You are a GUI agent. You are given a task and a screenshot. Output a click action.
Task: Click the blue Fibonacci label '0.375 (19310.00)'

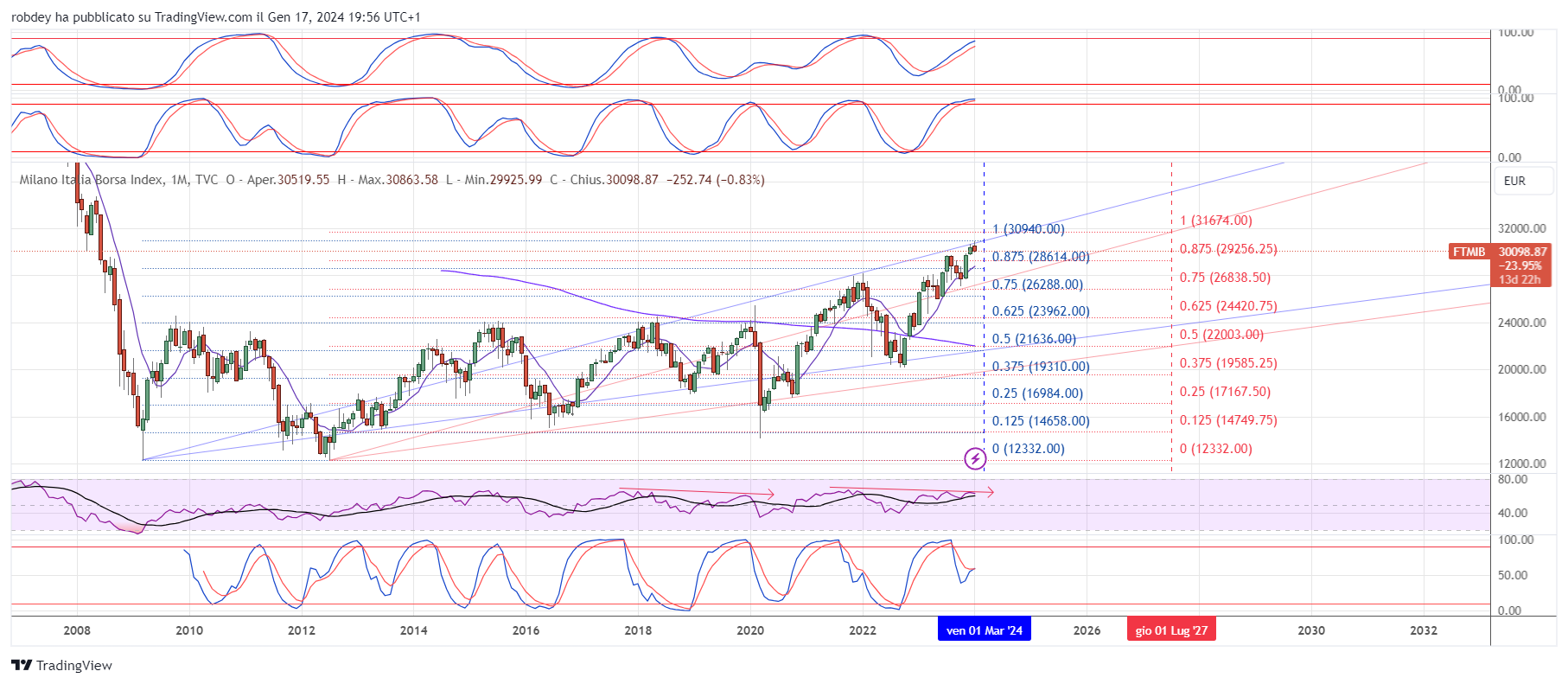coord(1041,367)
